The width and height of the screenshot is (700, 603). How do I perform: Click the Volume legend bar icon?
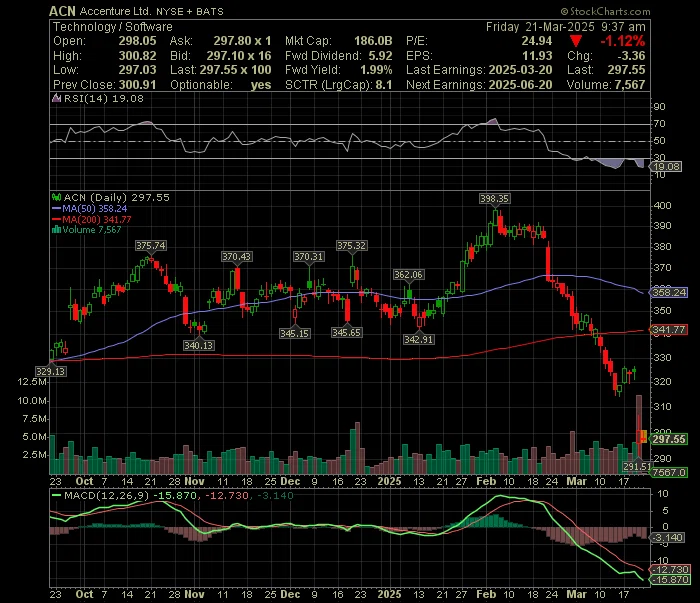[x=56, y=230]
